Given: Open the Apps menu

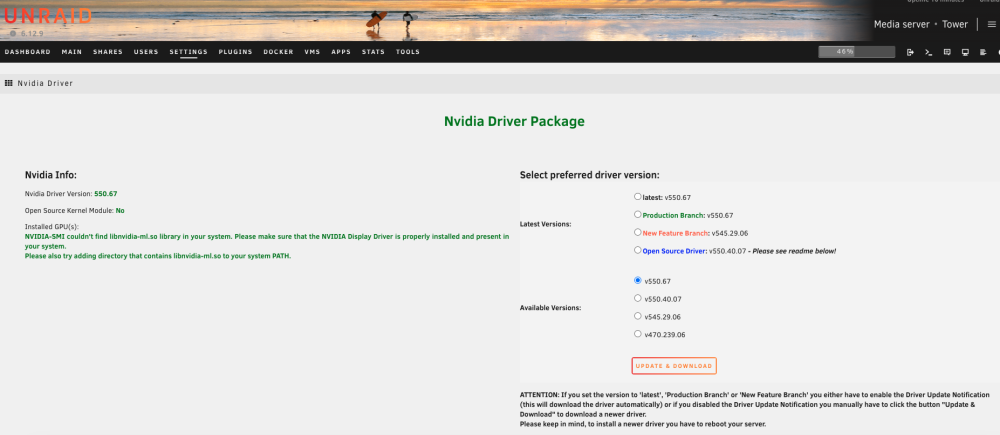Looking at the screenshot, I should click(x=341, y=52).
